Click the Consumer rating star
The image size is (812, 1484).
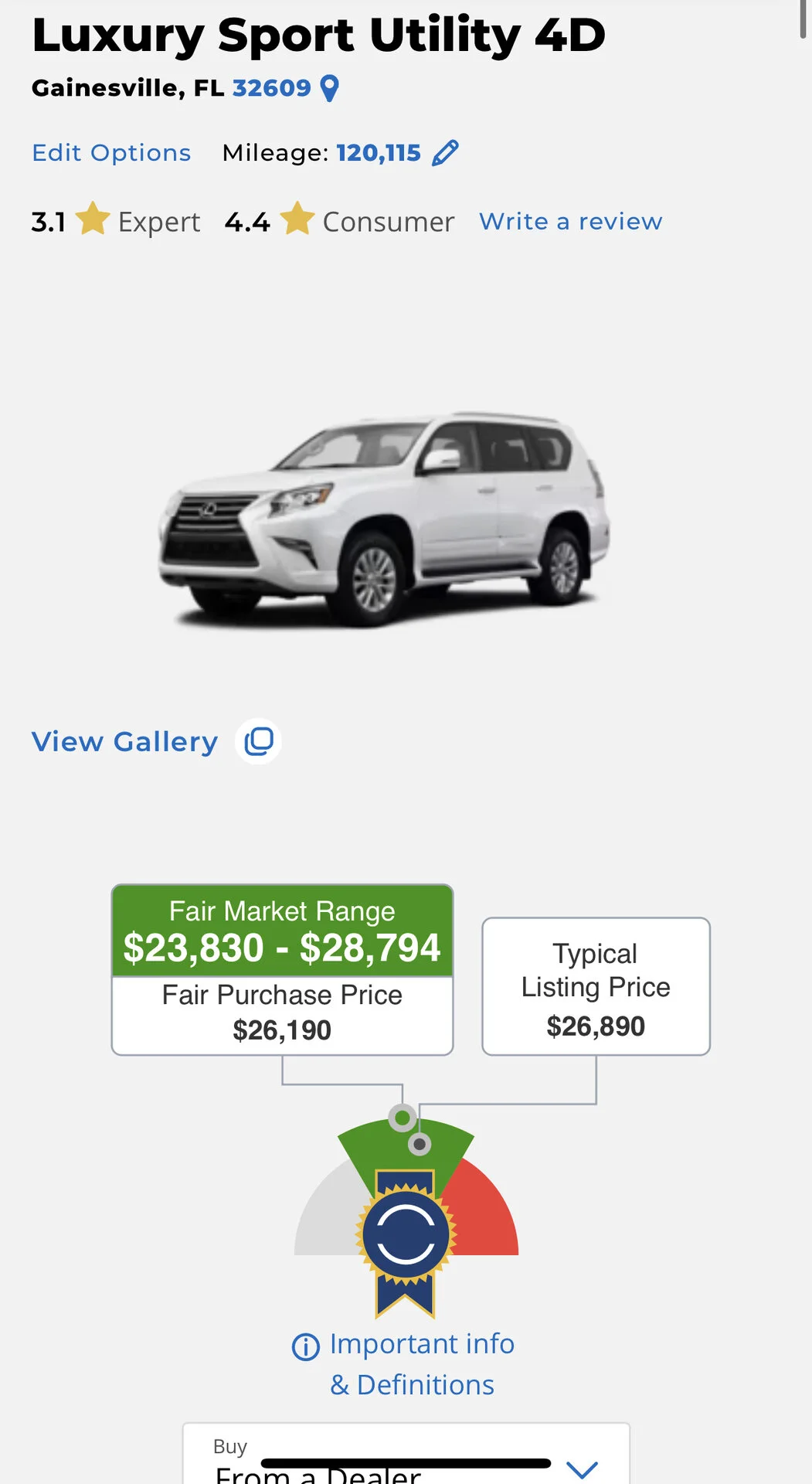point(297,219)
